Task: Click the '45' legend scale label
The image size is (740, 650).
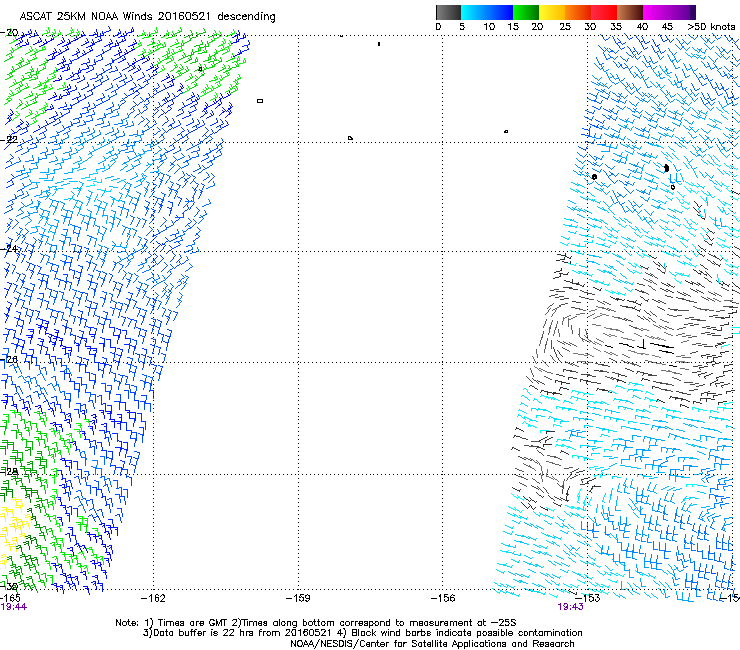Action: (x=667, y=27)
